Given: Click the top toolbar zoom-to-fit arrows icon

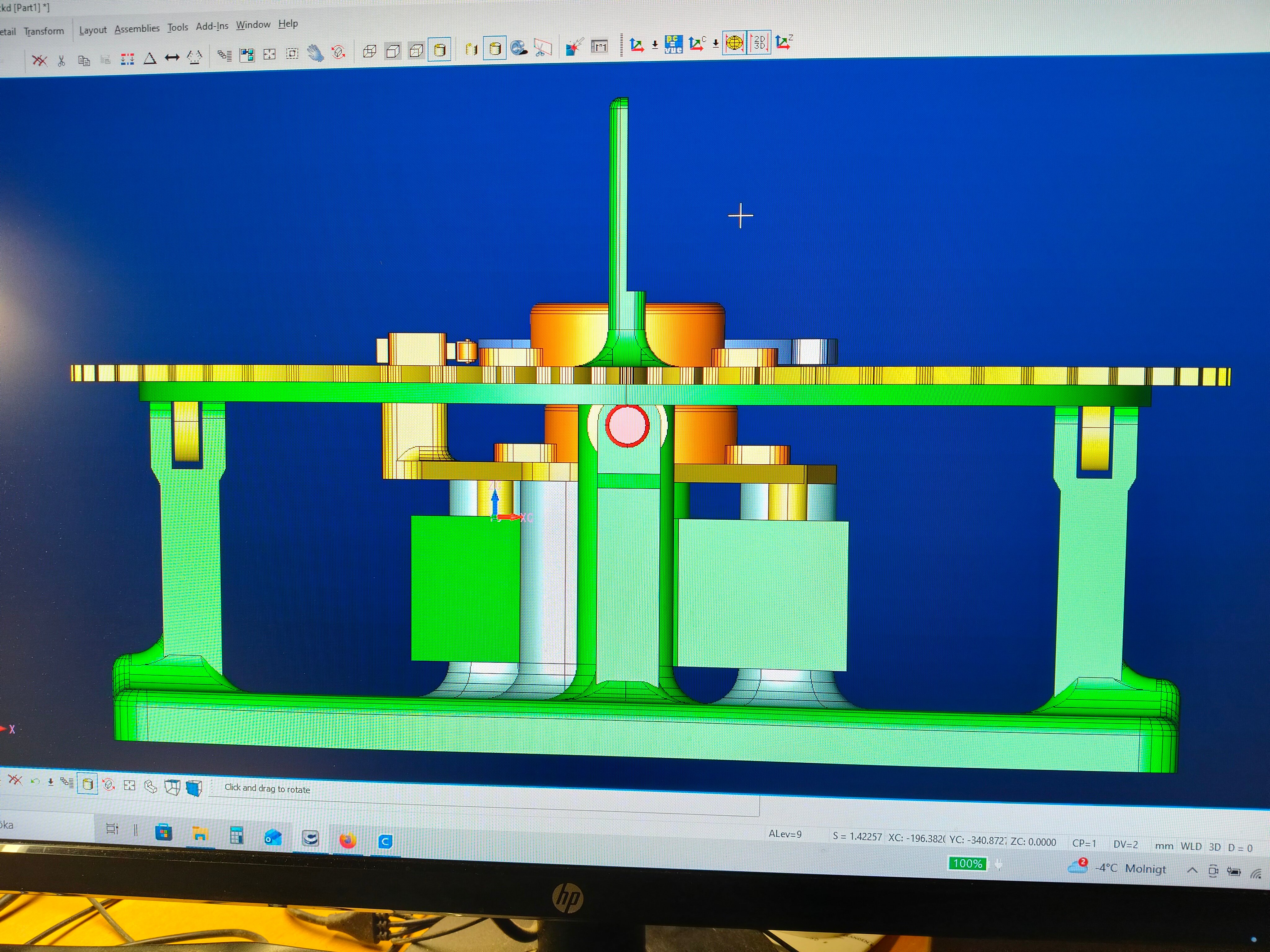Looking at the screenshot, I should click(269, 55).
